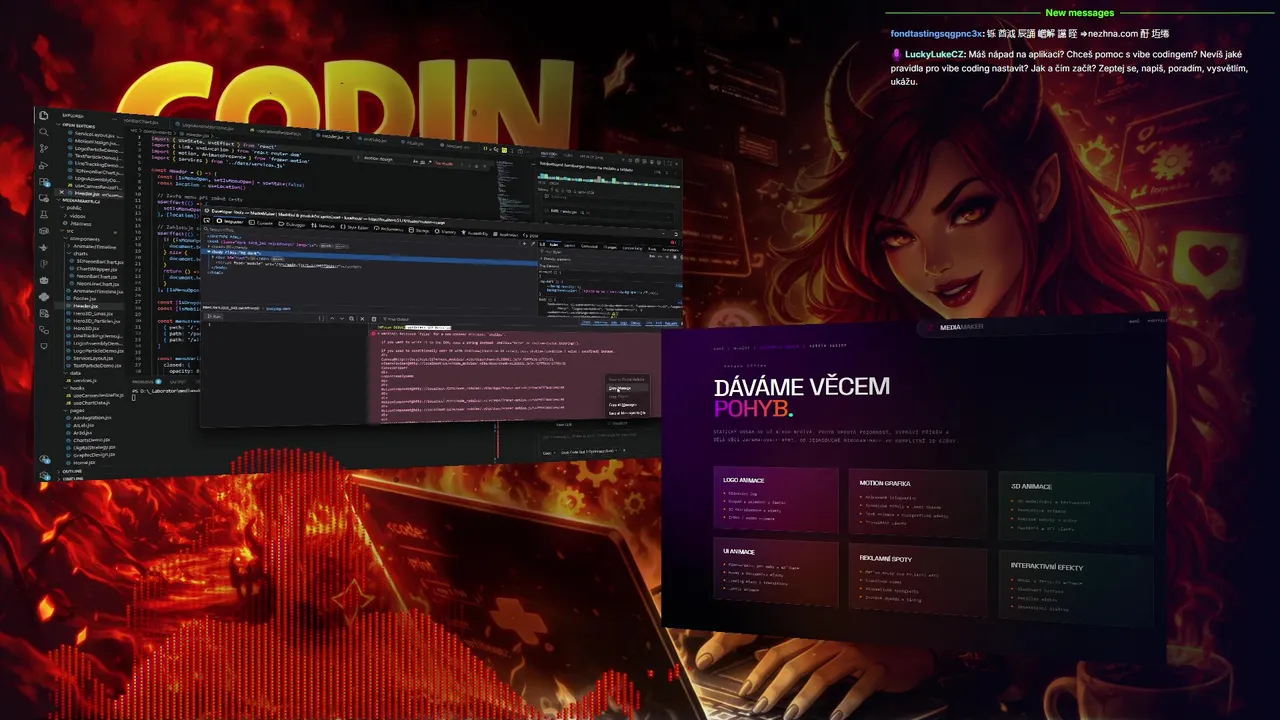
Task: Click the New messages divider label in chat
Action: tap(1079, 13)
